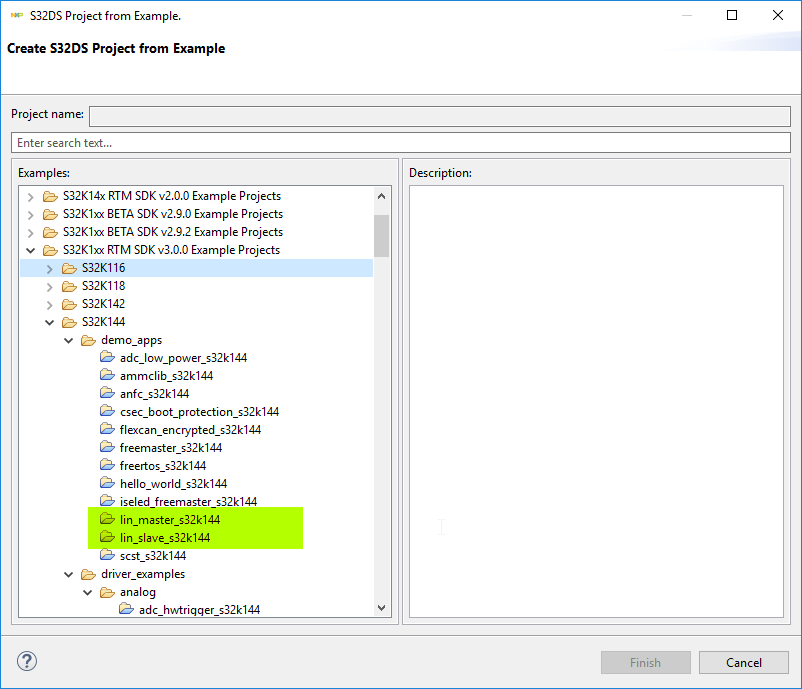Click the hello_world_s32k144 project icon
802x689 pixels.
click(107, 483)
